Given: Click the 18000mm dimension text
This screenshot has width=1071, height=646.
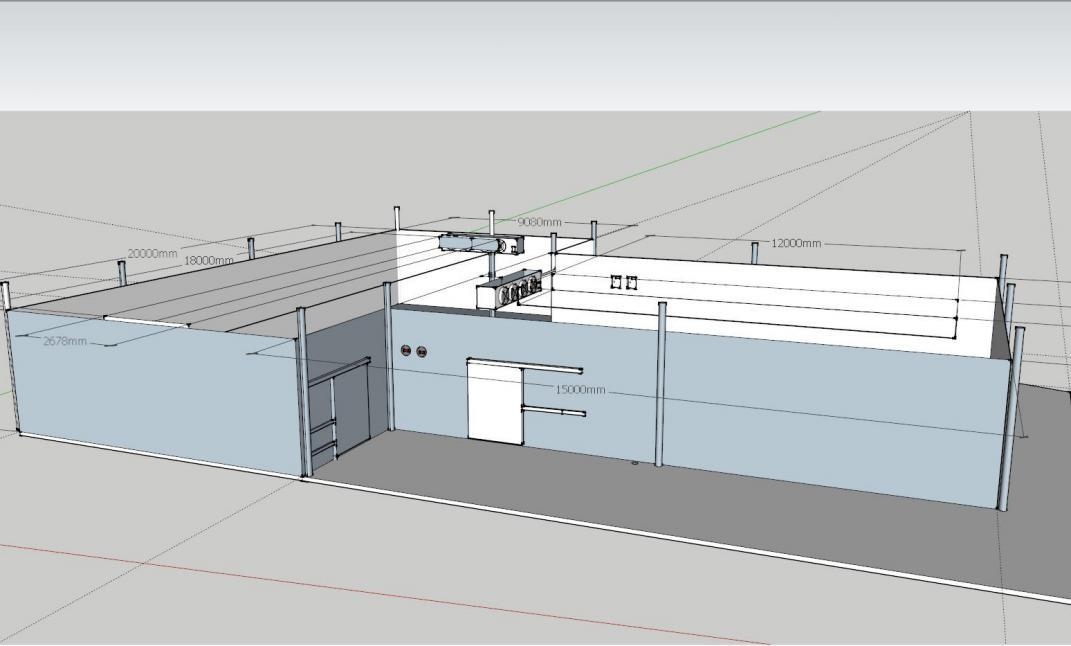Looking at the screenshot, I should [208, 261].
